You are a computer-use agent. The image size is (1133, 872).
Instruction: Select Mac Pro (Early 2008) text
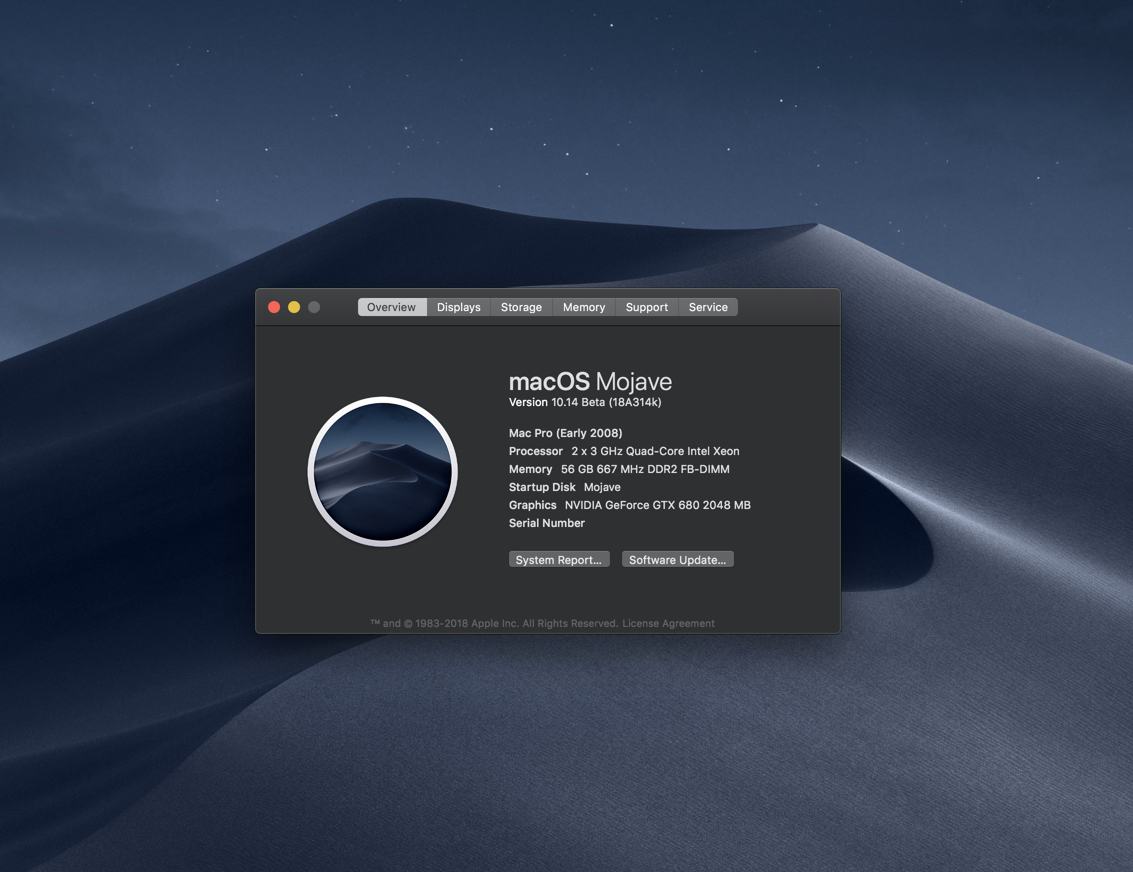565,433
